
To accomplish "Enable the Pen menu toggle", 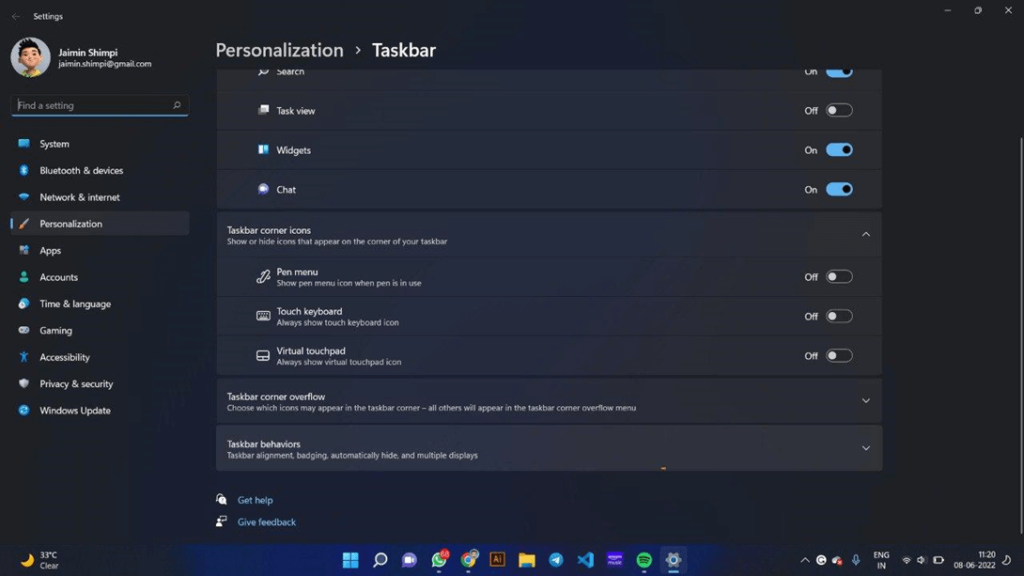I will click(x=839, y=277).
